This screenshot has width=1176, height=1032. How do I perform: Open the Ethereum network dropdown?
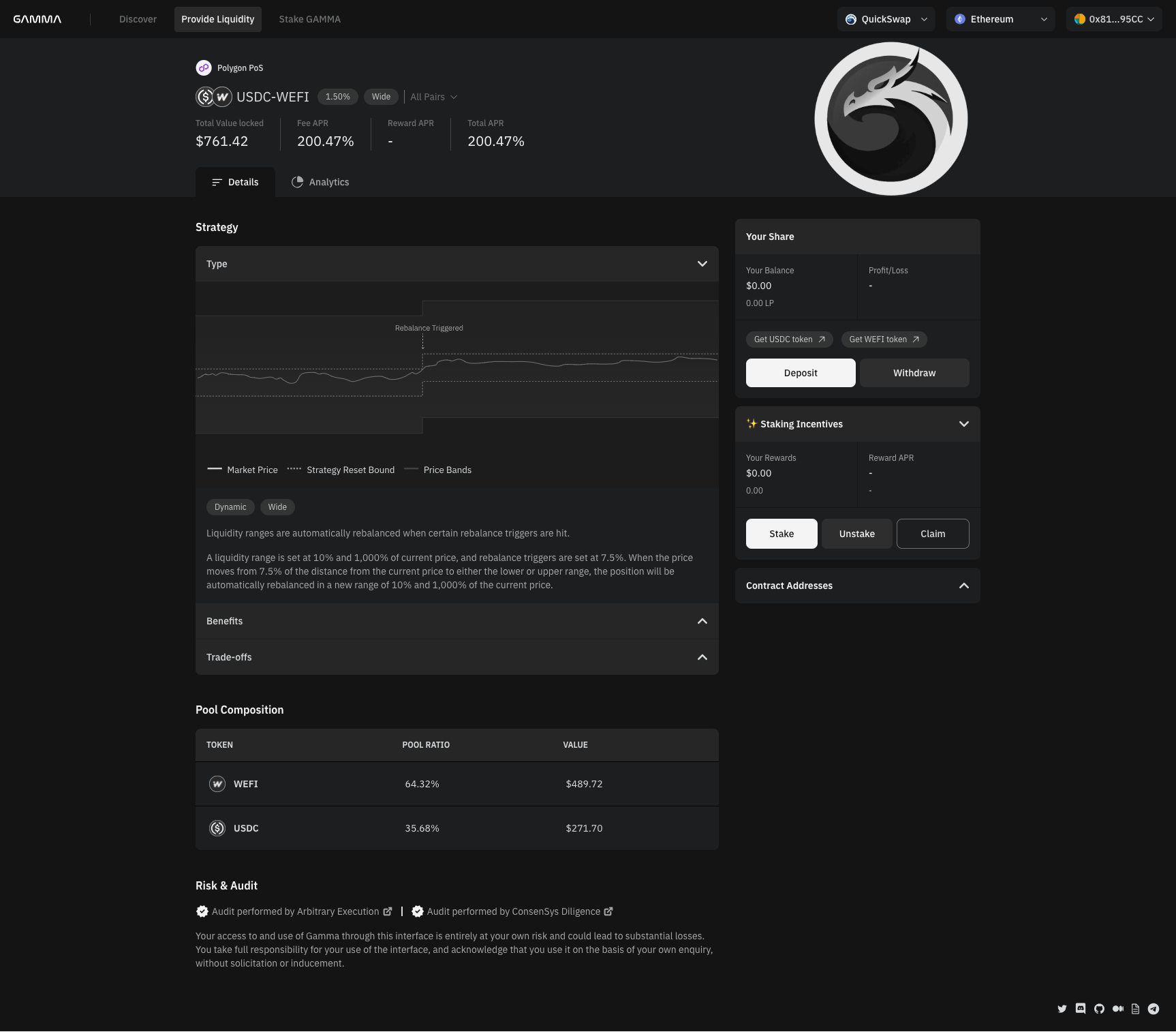click(x=1001, y=19)
